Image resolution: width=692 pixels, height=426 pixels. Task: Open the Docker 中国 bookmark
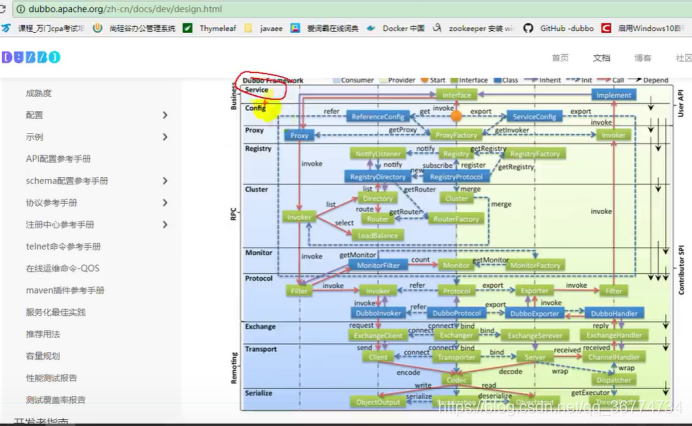coord(395,28)
